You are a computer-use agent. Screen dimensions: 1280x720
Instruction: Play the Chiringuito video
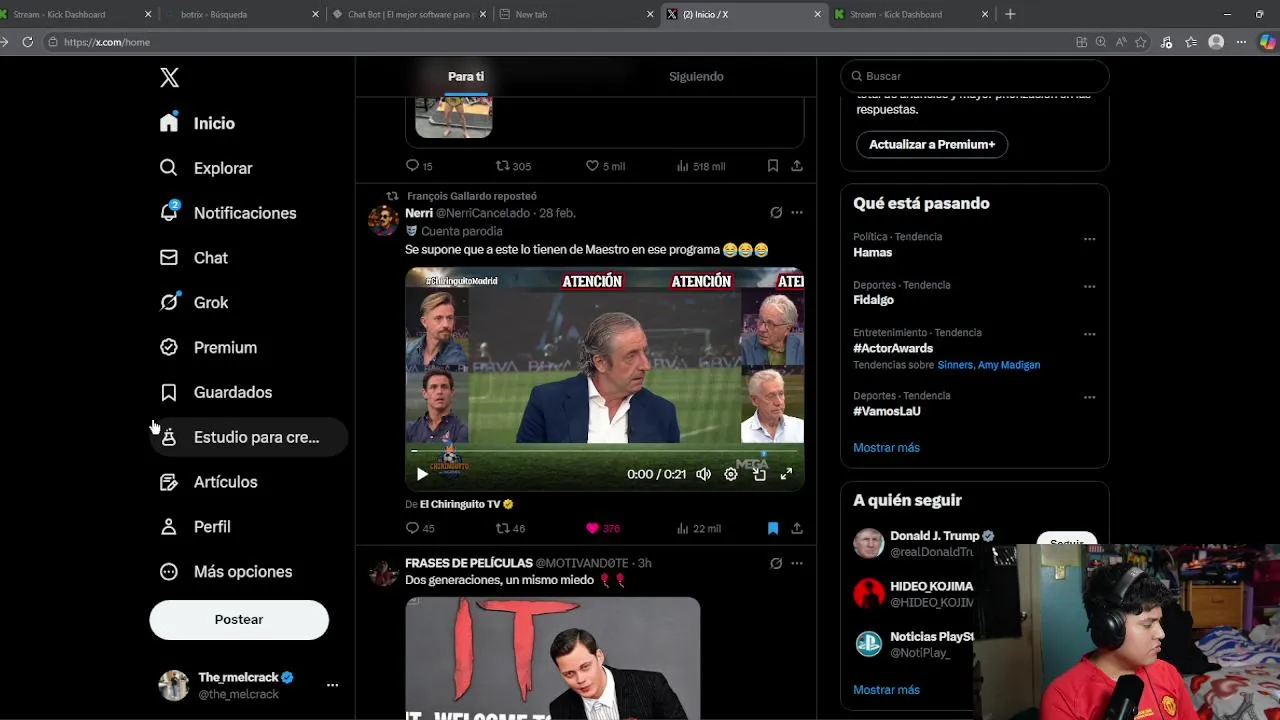pyautogui.click(x=422, y=474)
